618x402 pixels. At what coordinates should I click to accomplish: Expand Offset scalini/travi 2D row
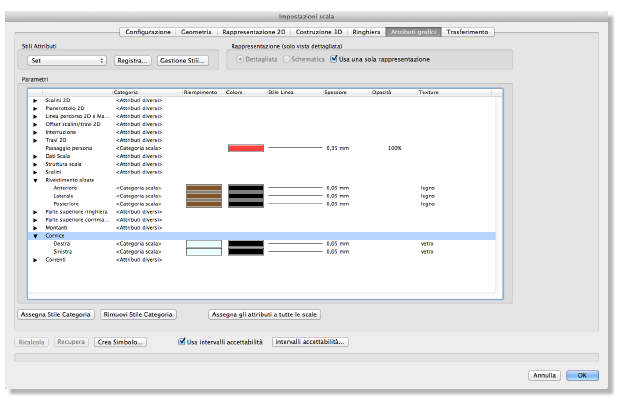(x=35, y=125)
